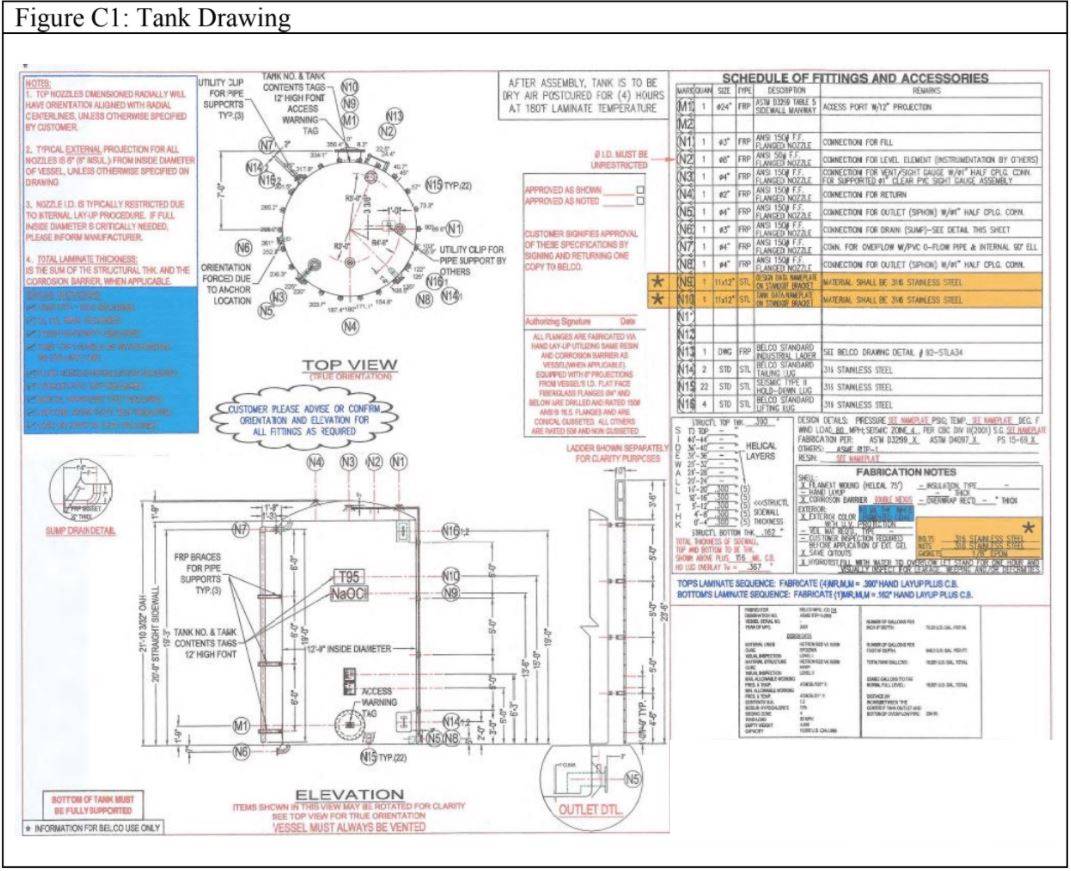Click the N7 balloon in the elevation view
Screen dimensions: 1071x871
click(240, 529)
